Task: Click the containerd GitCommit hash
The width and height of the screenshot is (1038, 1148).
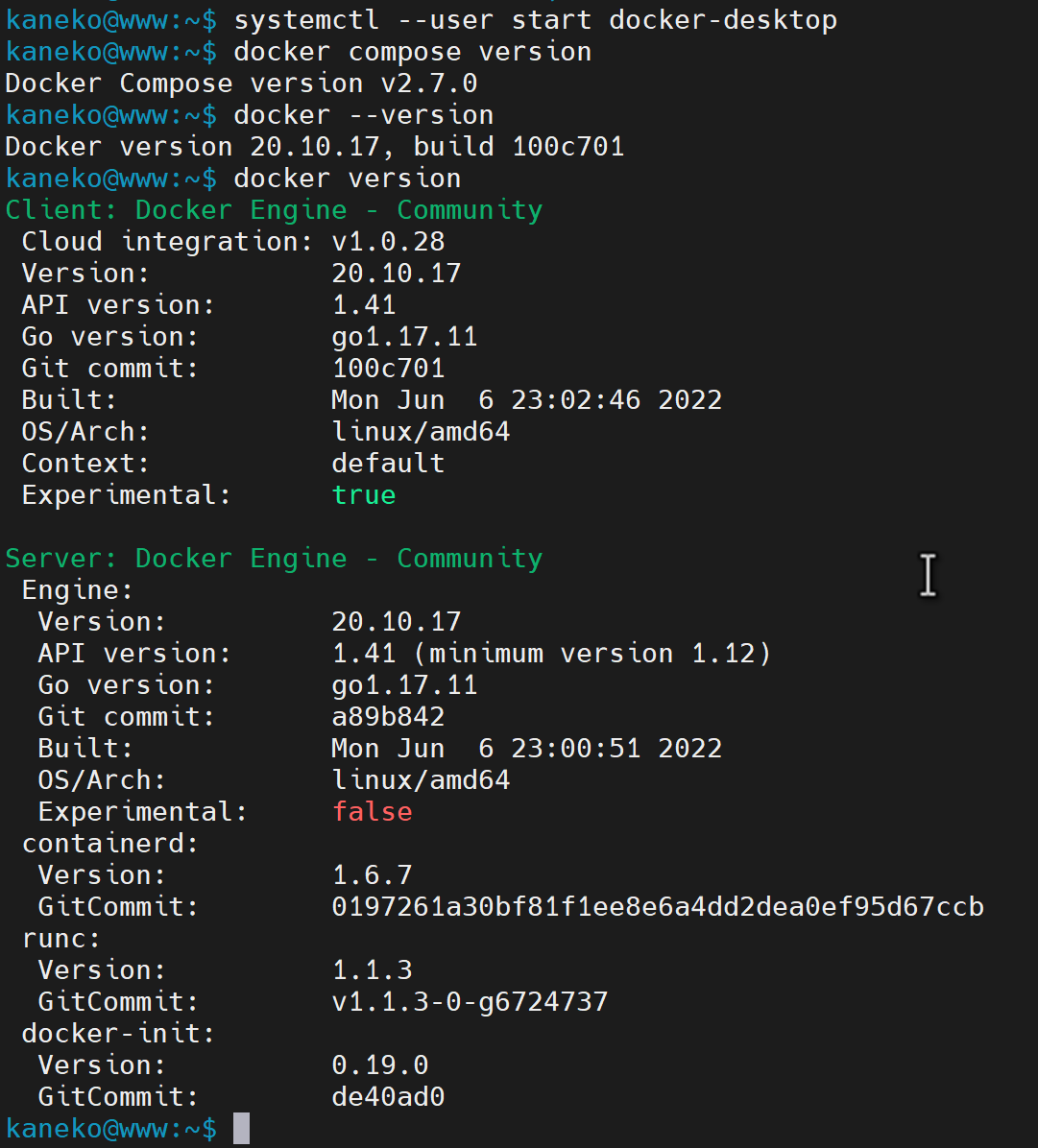Action: click(x=658, y=906)
